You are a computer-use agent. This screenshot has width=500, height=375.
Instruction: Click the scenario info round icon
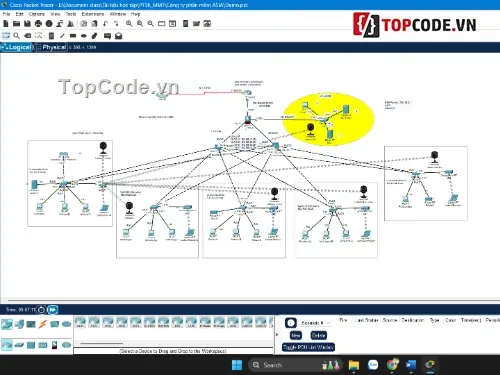(291, 323)
